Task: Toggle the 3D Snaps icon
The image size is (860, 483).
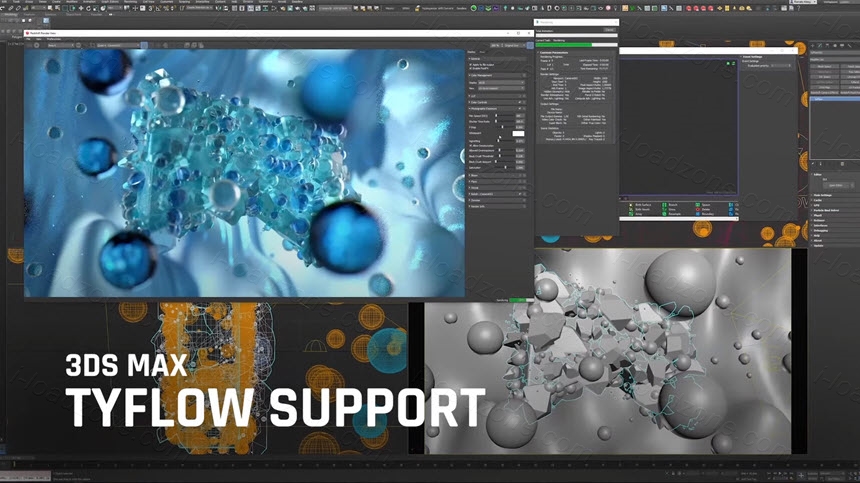Action: coord(150,8)
